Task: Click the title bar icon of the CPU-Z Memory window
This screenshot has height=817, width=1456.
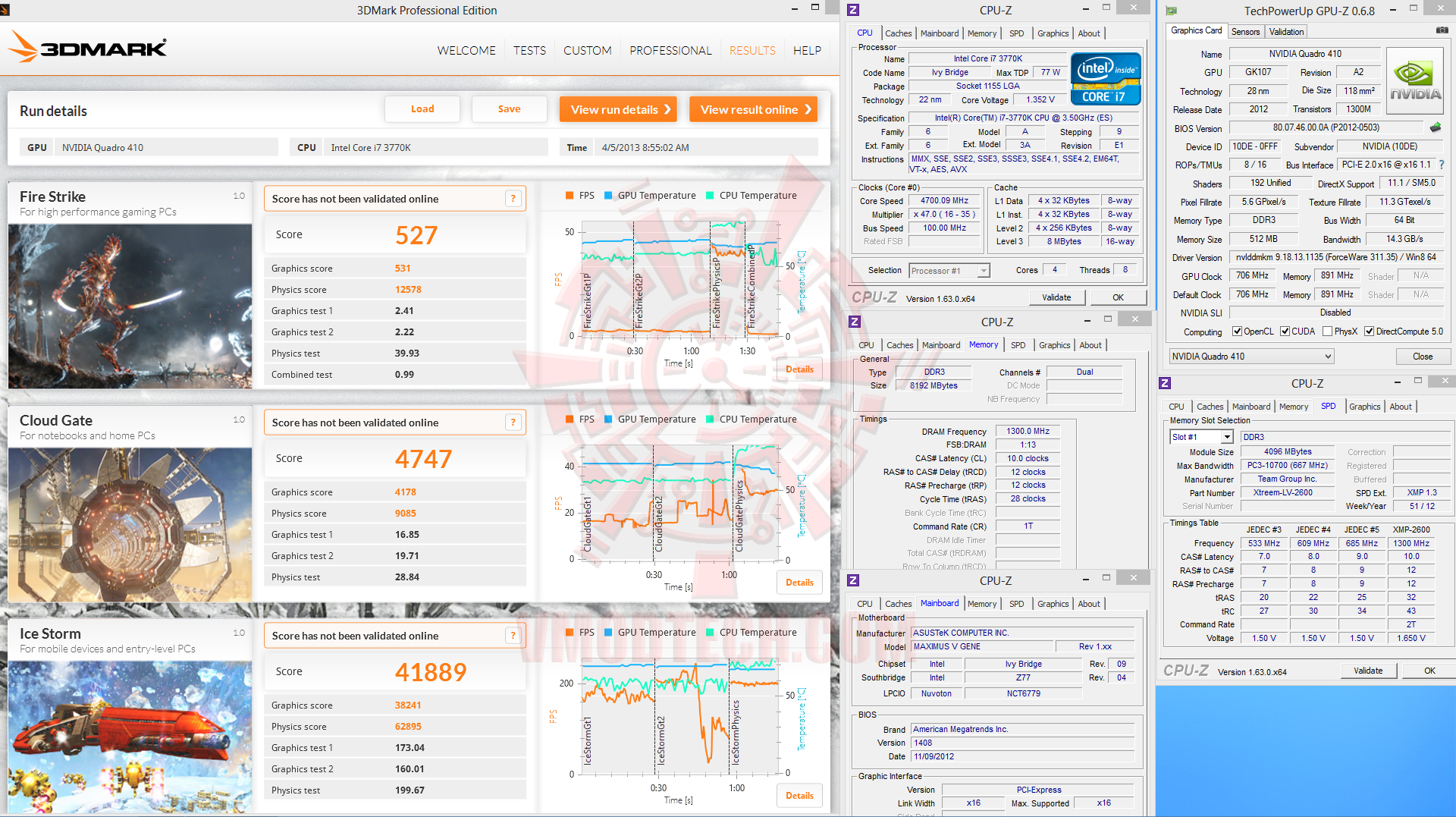Action: tap(855, 322)
